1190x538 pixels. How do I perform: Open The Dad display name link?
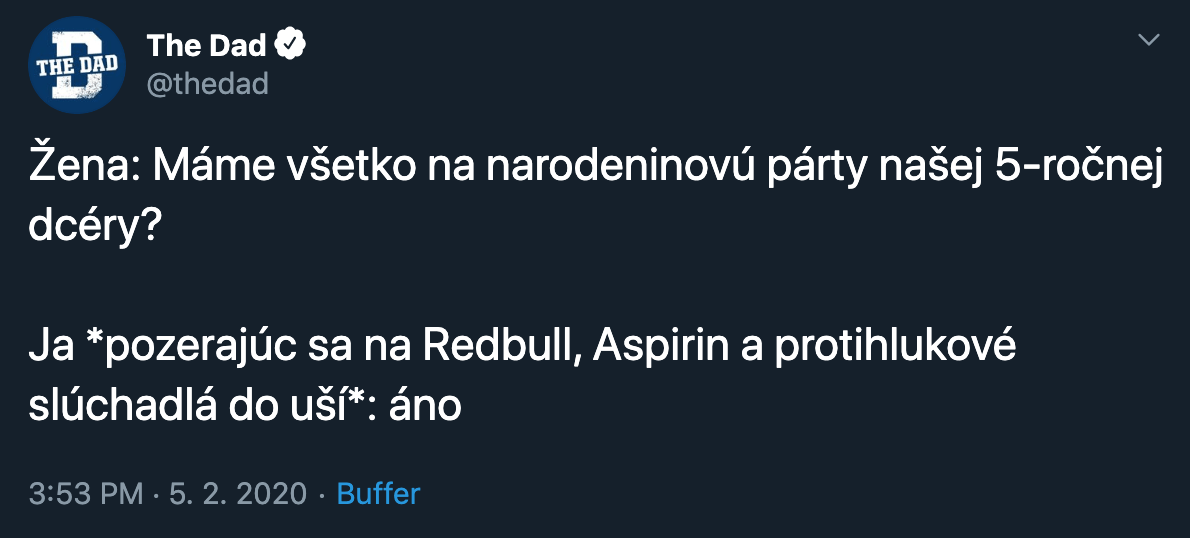click(206, 45)
